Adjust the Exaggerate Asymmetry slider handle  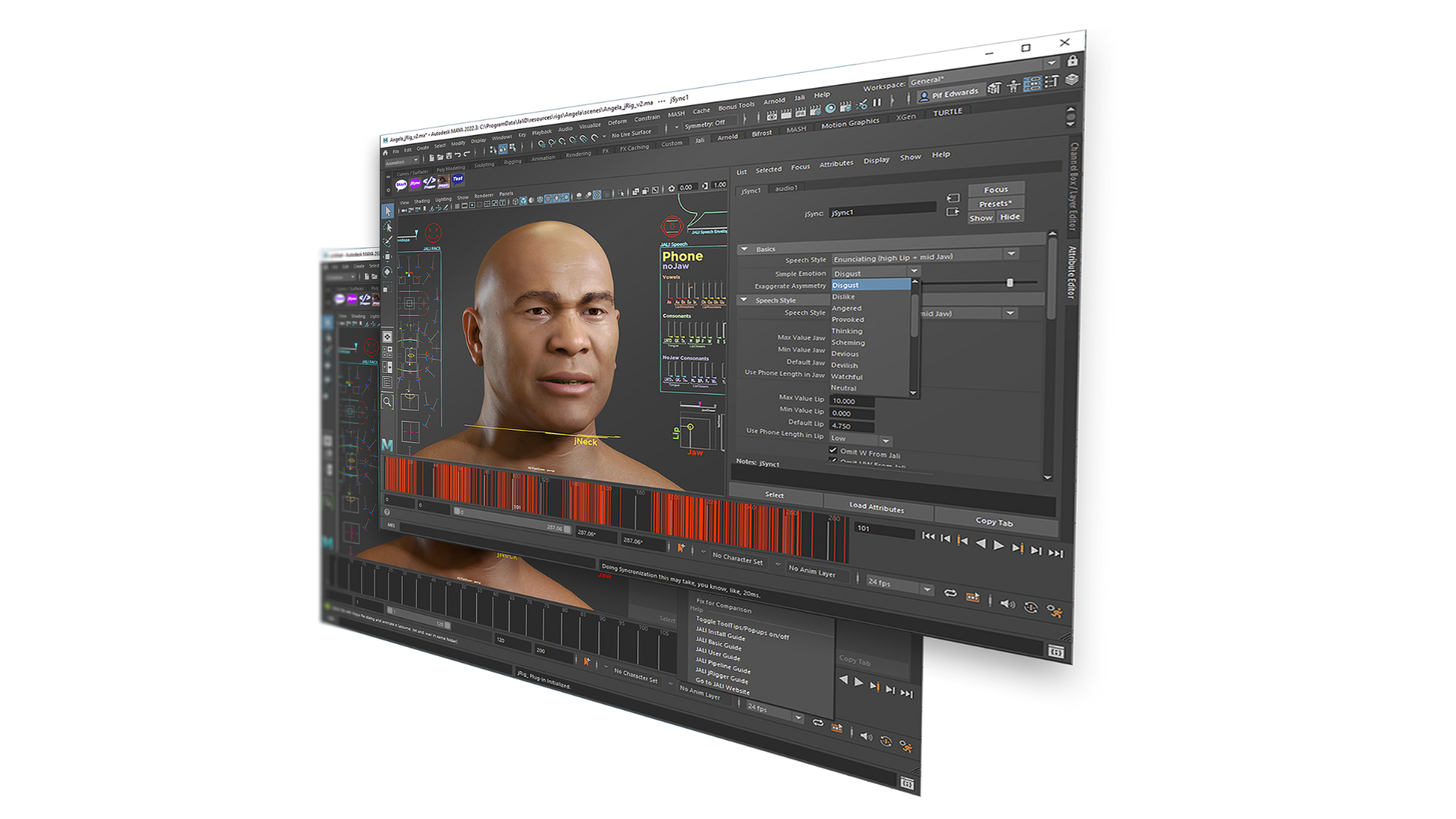pyautogui.click(x=1009, y=283)
